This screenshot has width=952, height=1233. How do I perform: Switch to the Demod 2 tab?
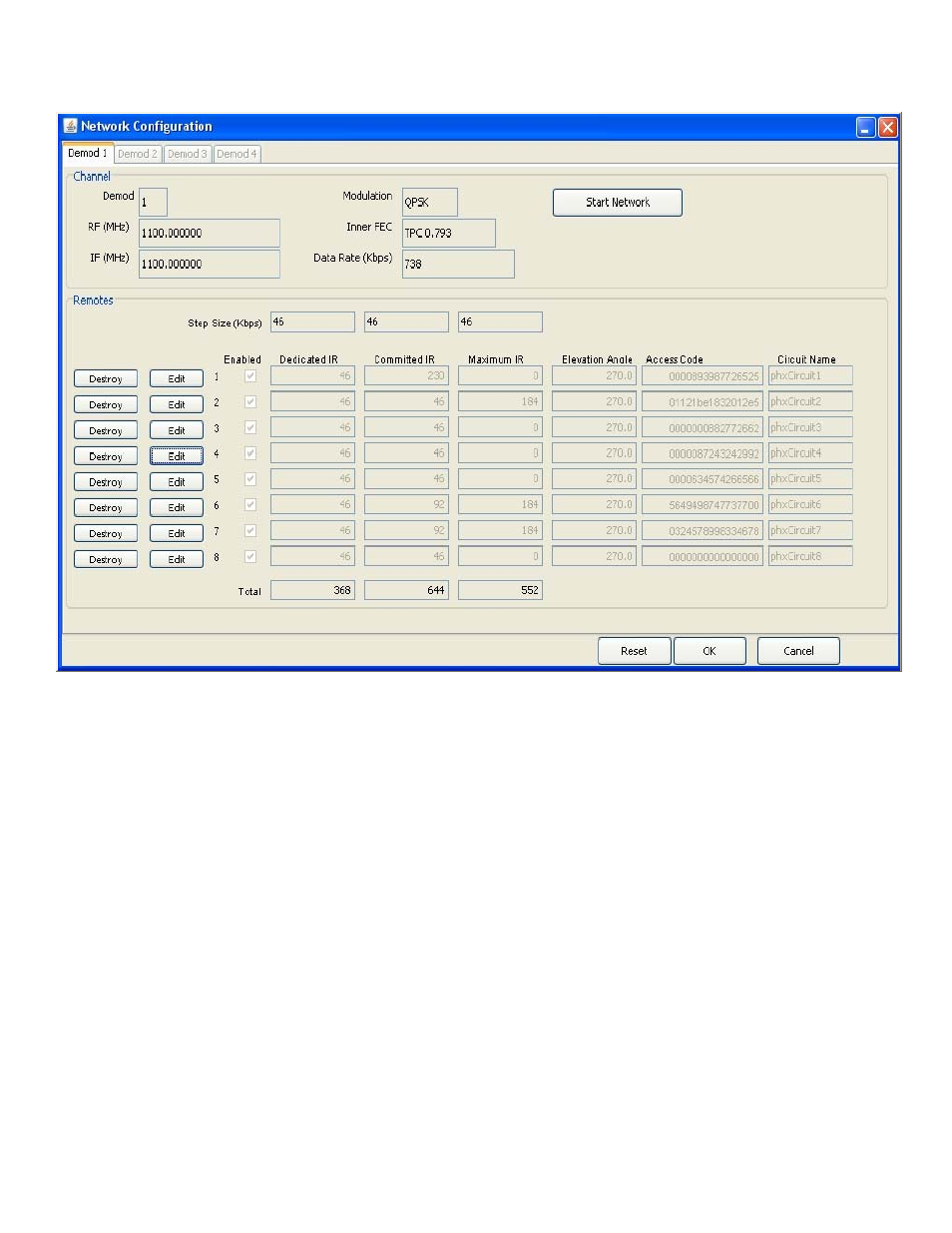coord(138,154)
